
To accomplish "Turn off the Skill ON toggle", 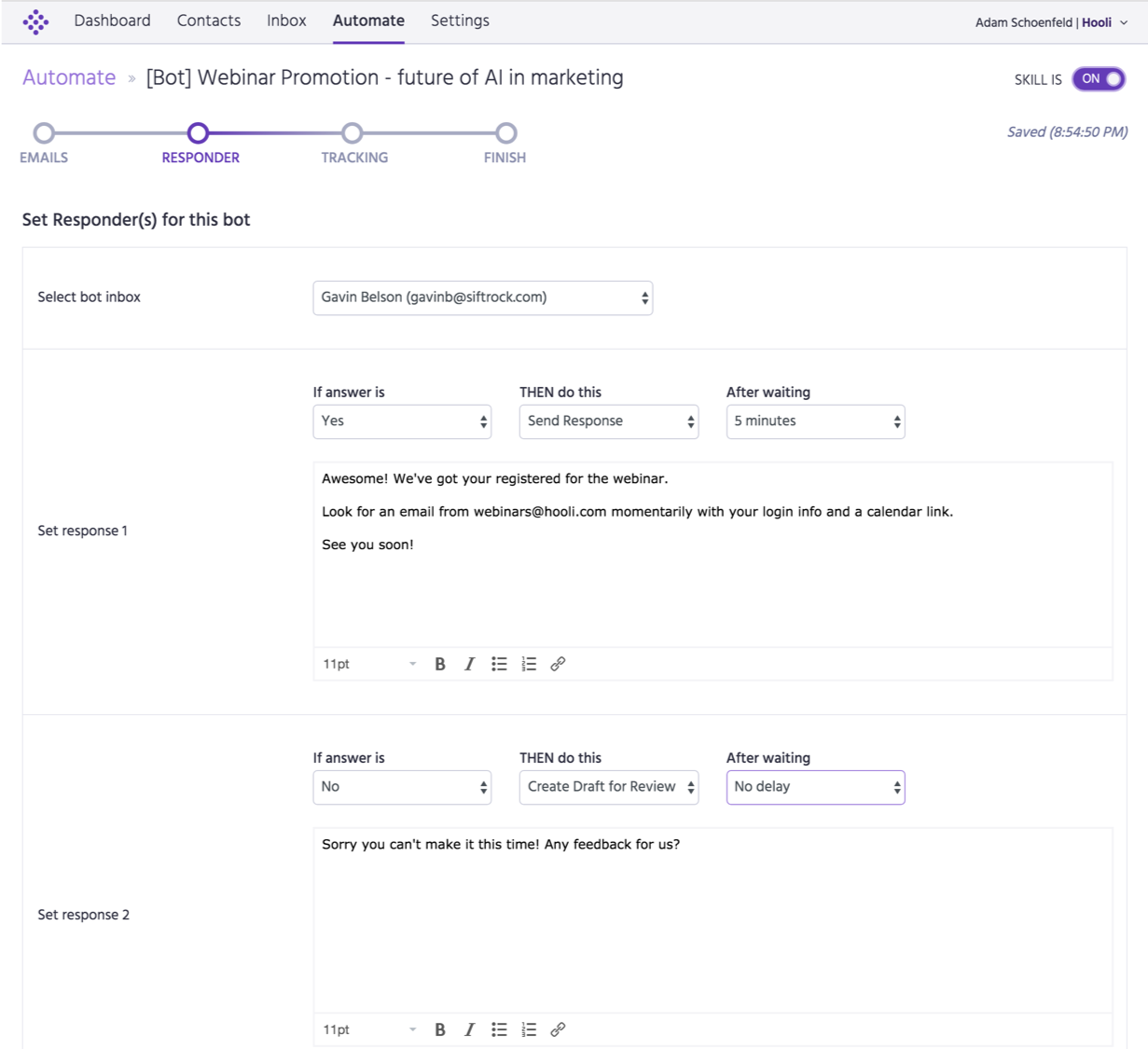I will (1099, 79).
